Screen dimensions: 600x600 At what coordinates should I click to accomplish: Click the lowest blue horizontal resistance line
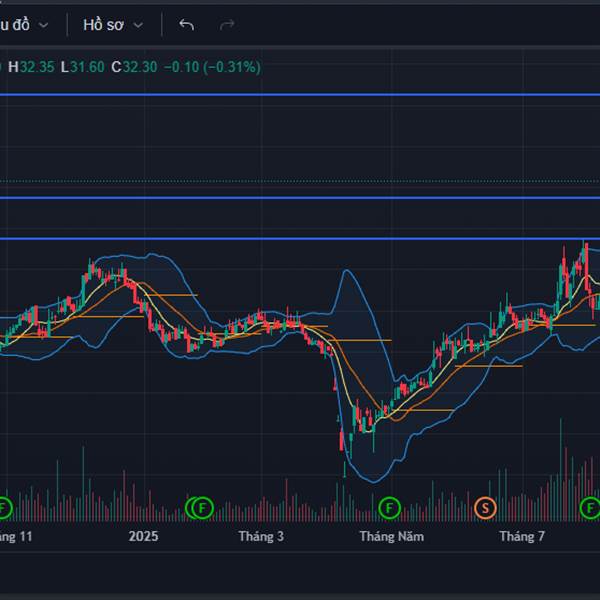(x=300, y=239)
